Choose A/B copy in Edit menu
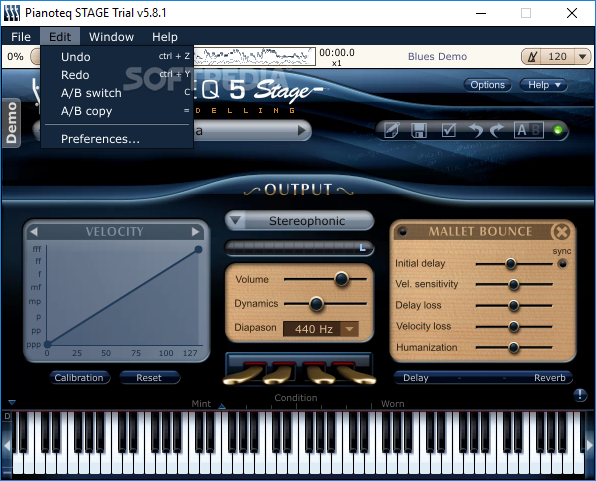This screenshot has width=596, height=481. pos(117,111)
